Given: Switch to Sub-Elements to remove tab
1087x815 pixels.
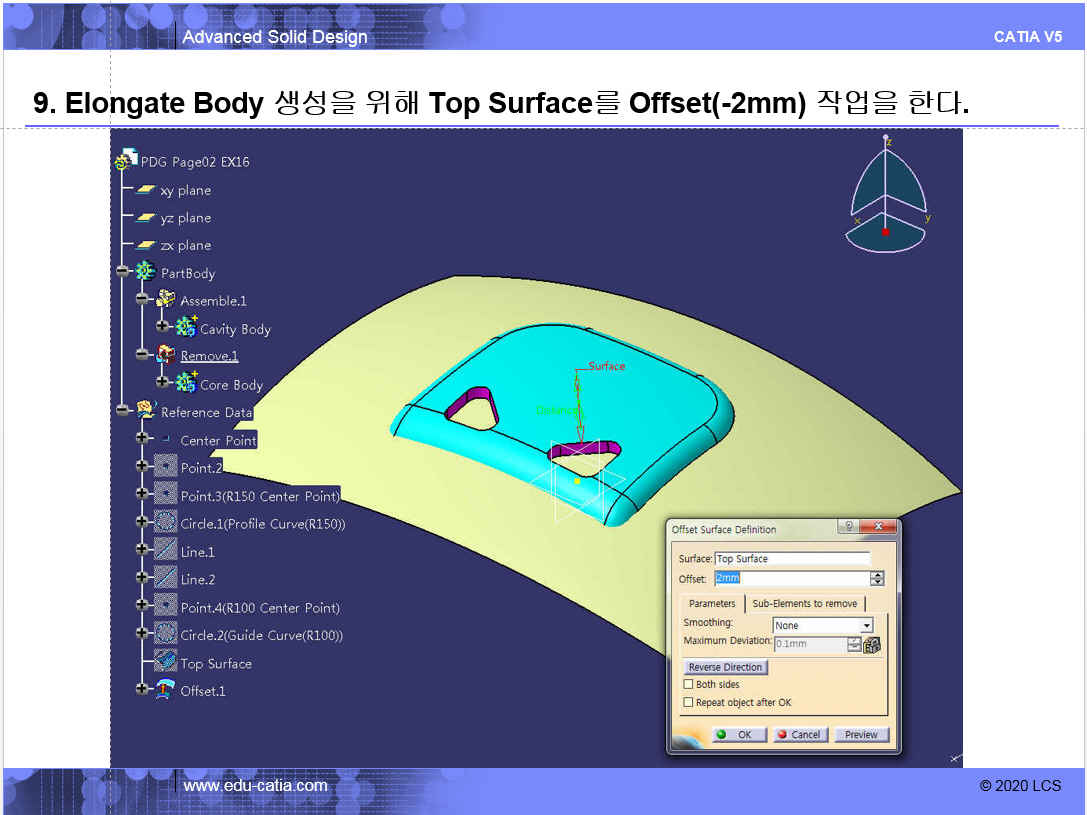Looking at the screenshot, I should click(804, 604).
